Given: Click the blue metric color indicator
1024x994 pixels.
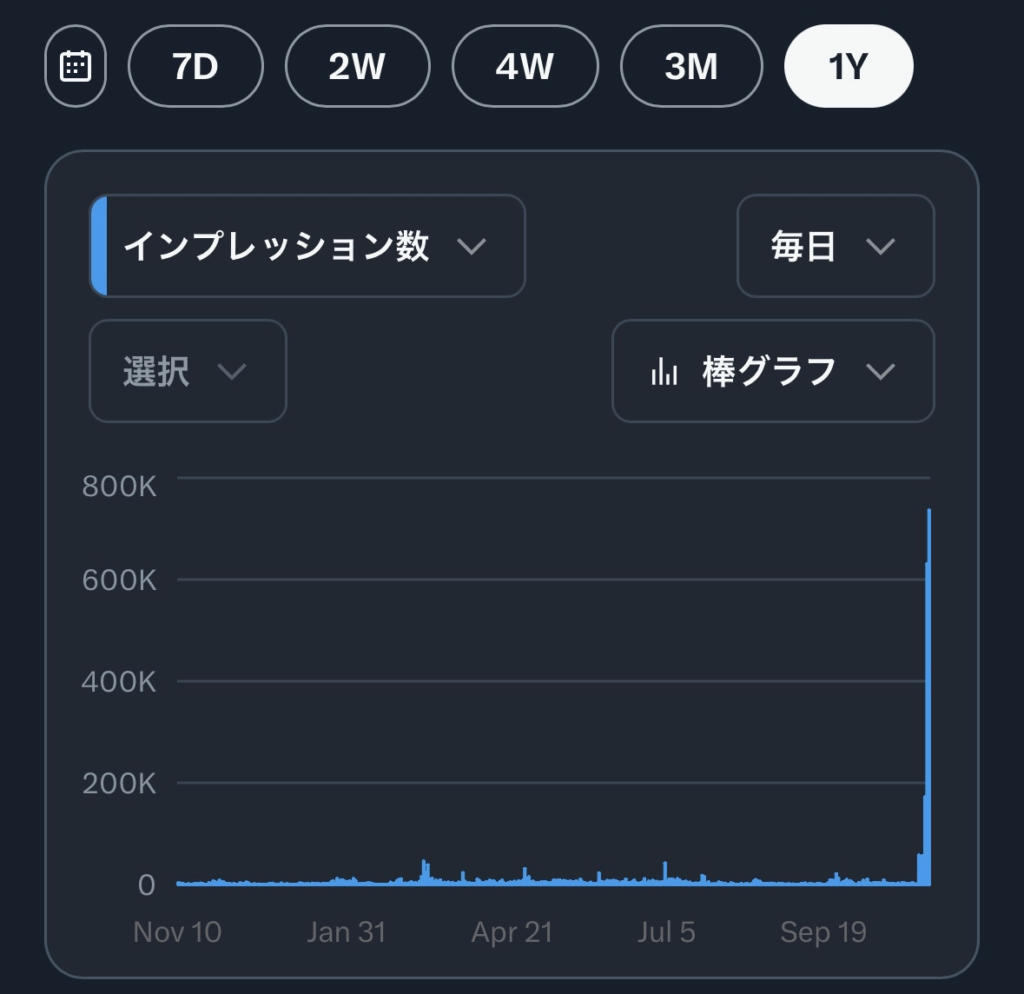Looking at the screenshot, I should pyautogui.click(x=98, y=246).
